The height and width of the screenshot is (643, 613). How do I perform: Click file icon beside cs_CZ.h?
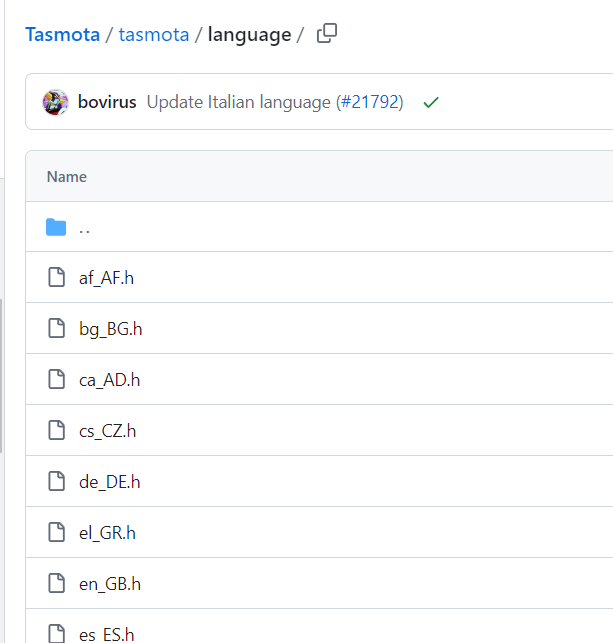point(57,430)
